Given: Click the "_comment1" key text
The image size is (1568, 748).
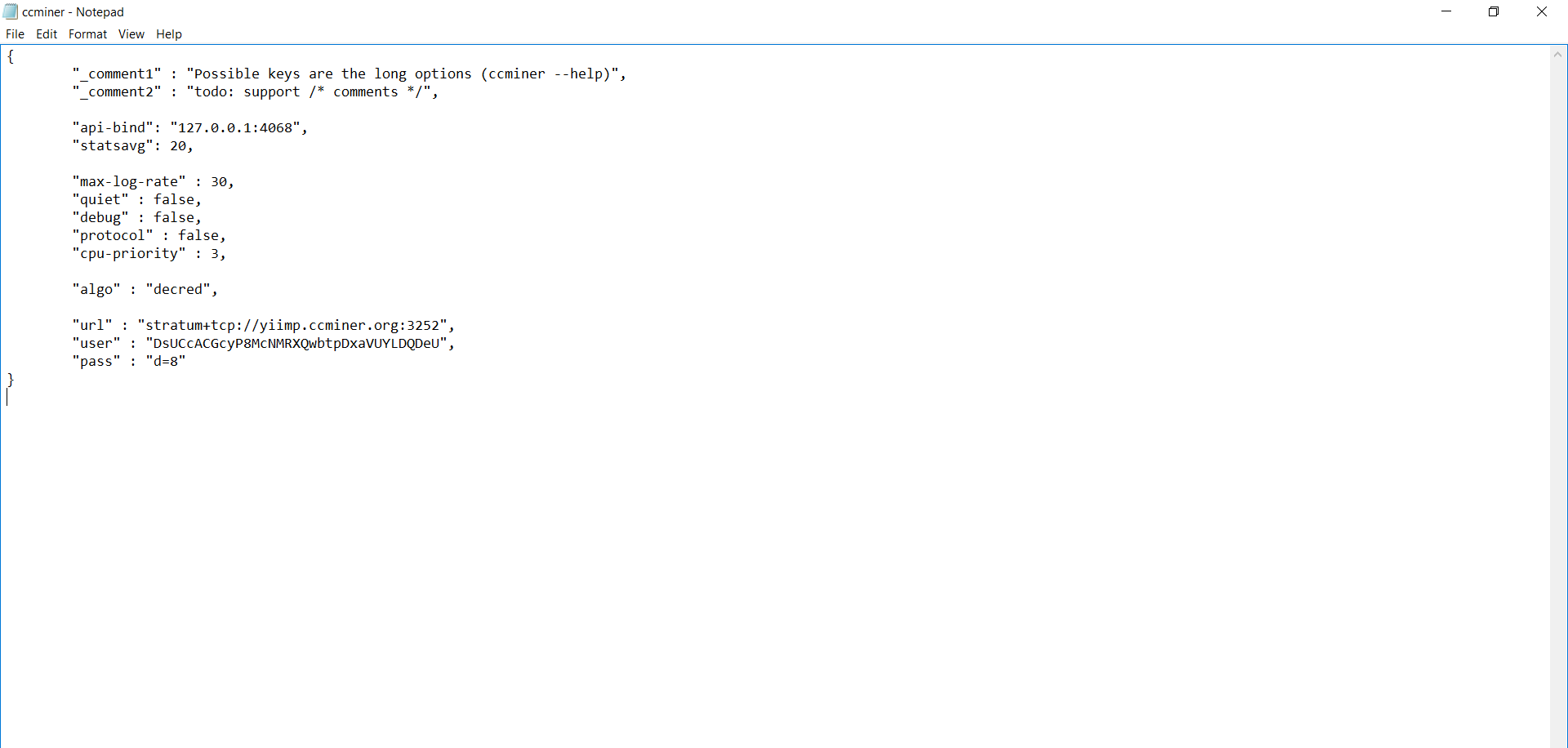Looking at the screenshot, I should [x=117, y=74].
